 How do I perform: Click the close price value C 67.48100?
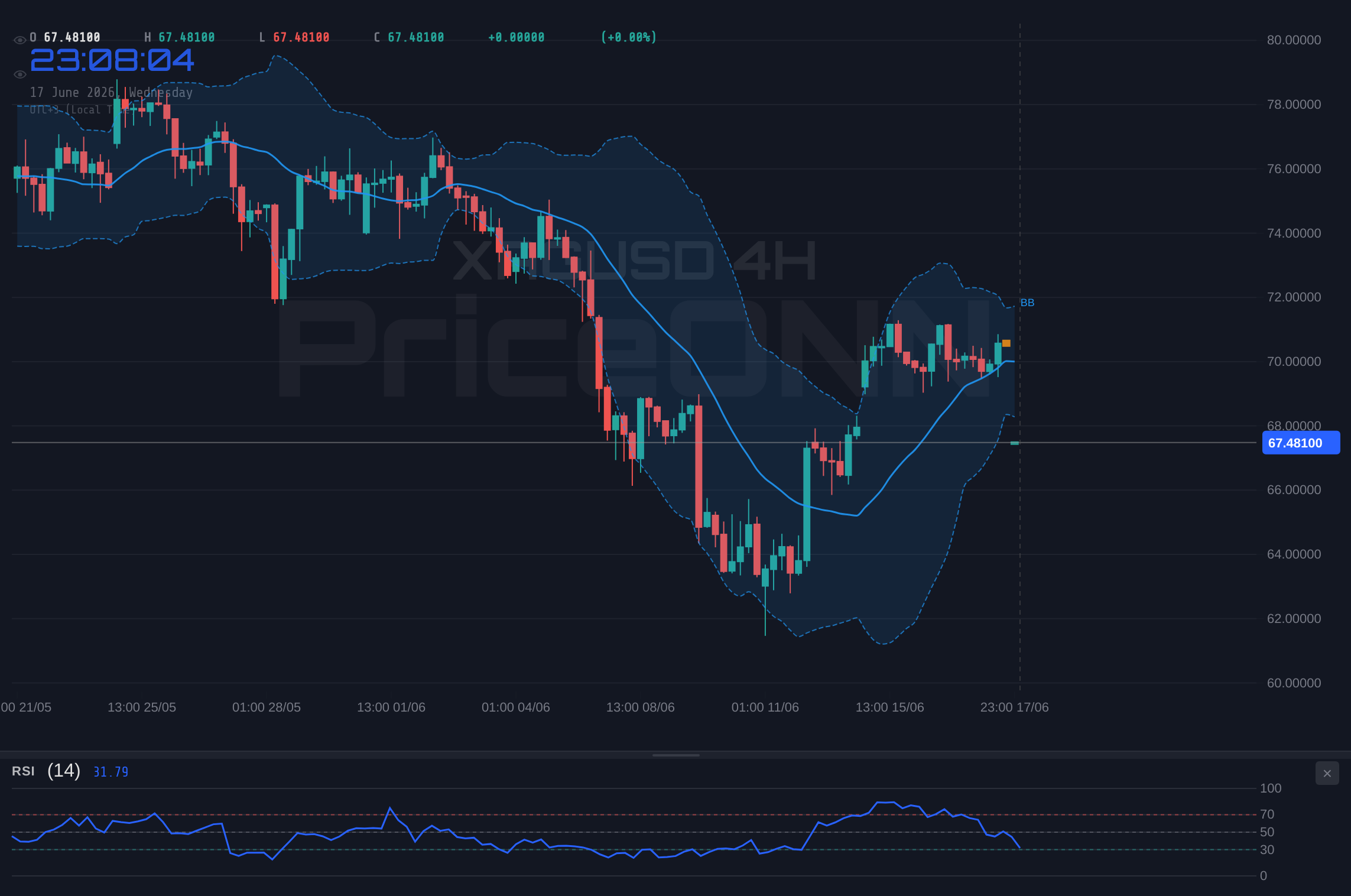pos(409,37)
